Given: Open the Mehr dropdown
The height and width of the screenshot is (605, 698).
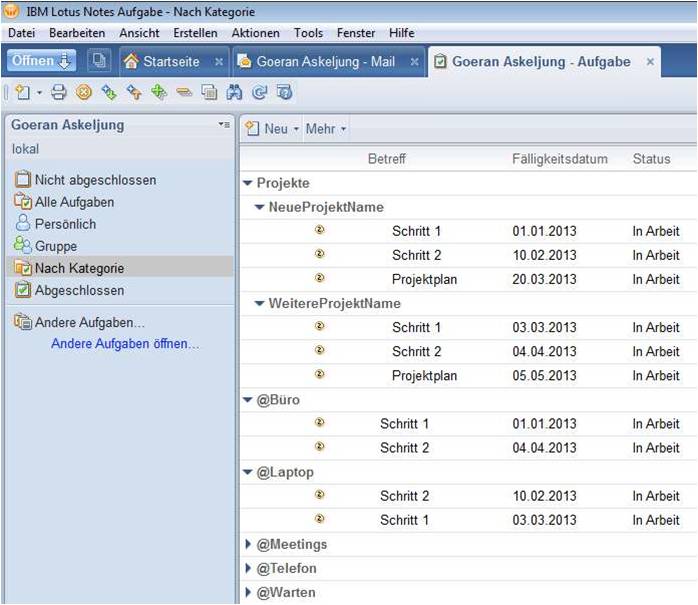Looking at the screenshot, I should click(325, 129).
